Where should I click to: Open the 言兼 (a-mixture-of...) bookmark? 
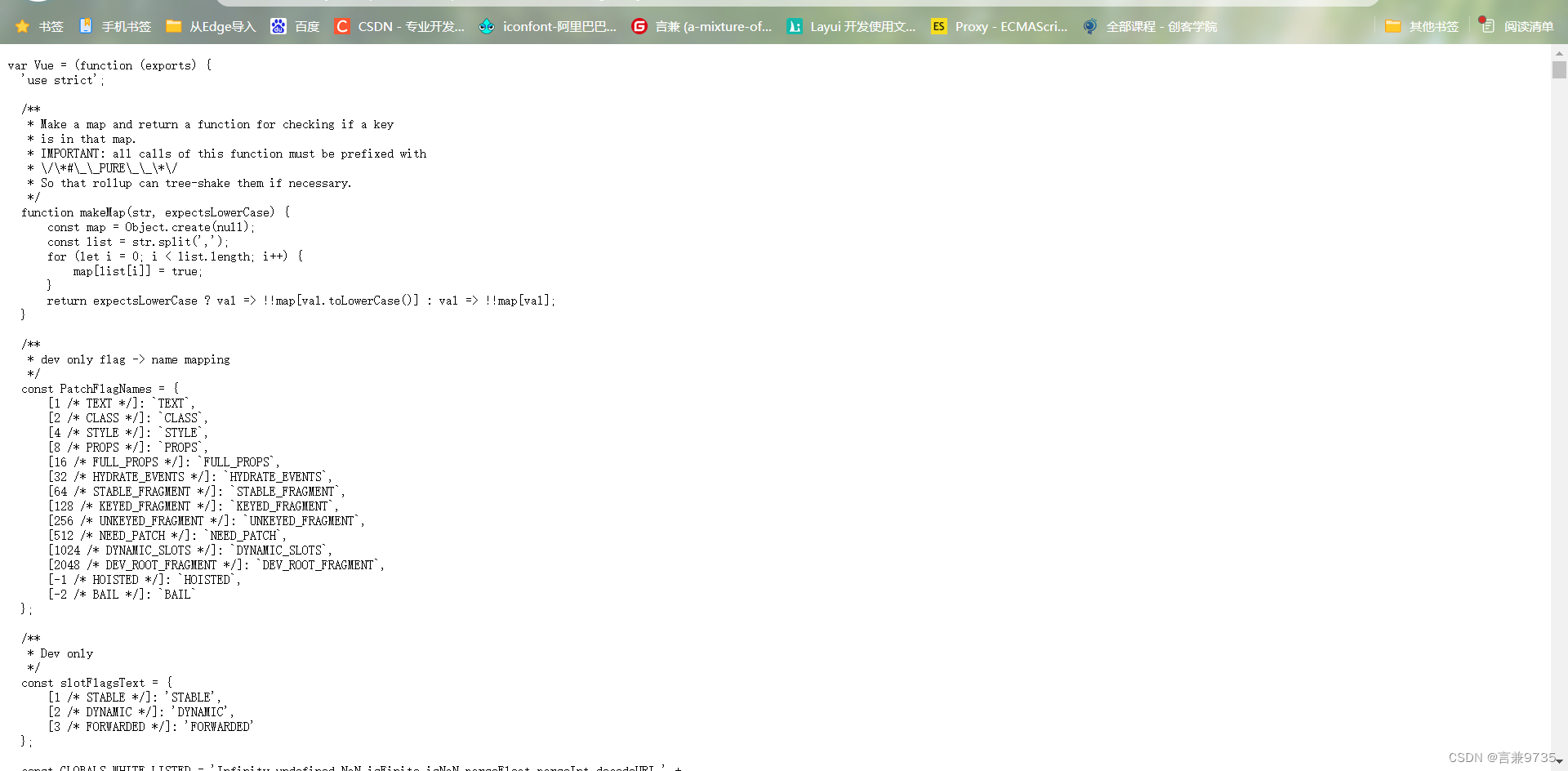tap(713, 26)
